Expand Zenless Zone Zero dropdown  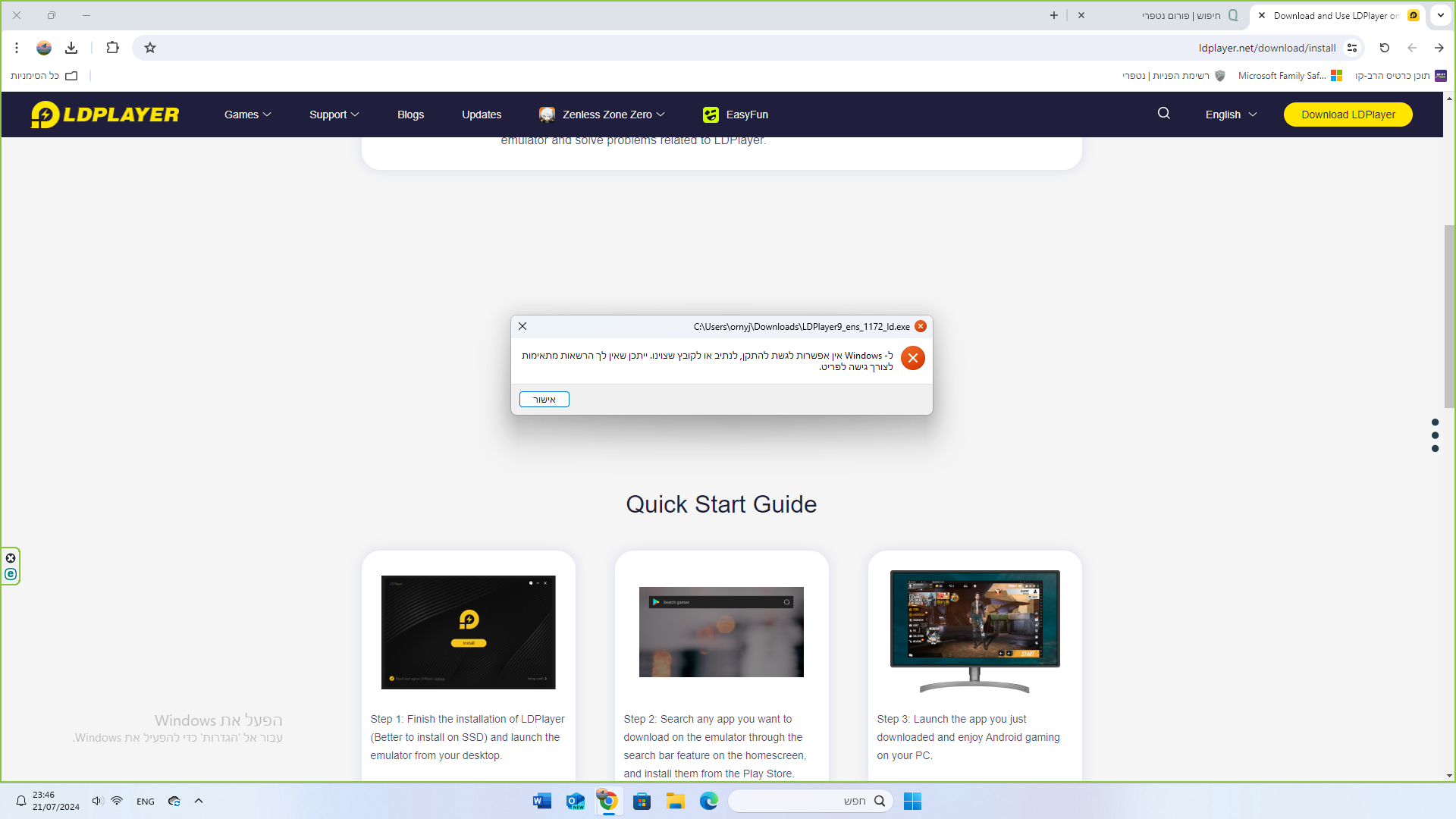click(x=613, y=115)
